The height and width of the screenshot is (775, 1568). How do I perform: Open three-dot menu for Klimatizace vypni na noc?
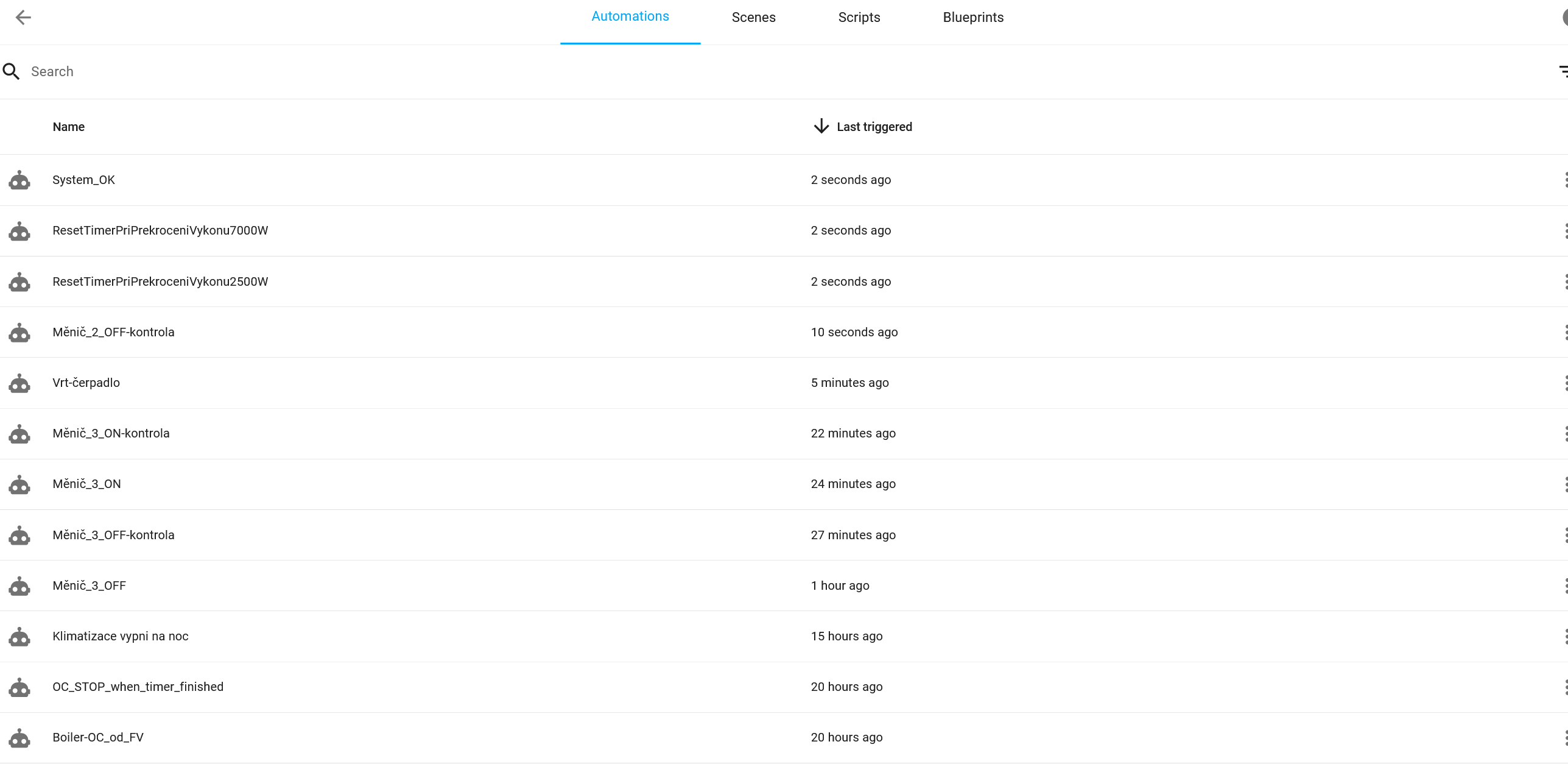click(x=1565, y=637)
